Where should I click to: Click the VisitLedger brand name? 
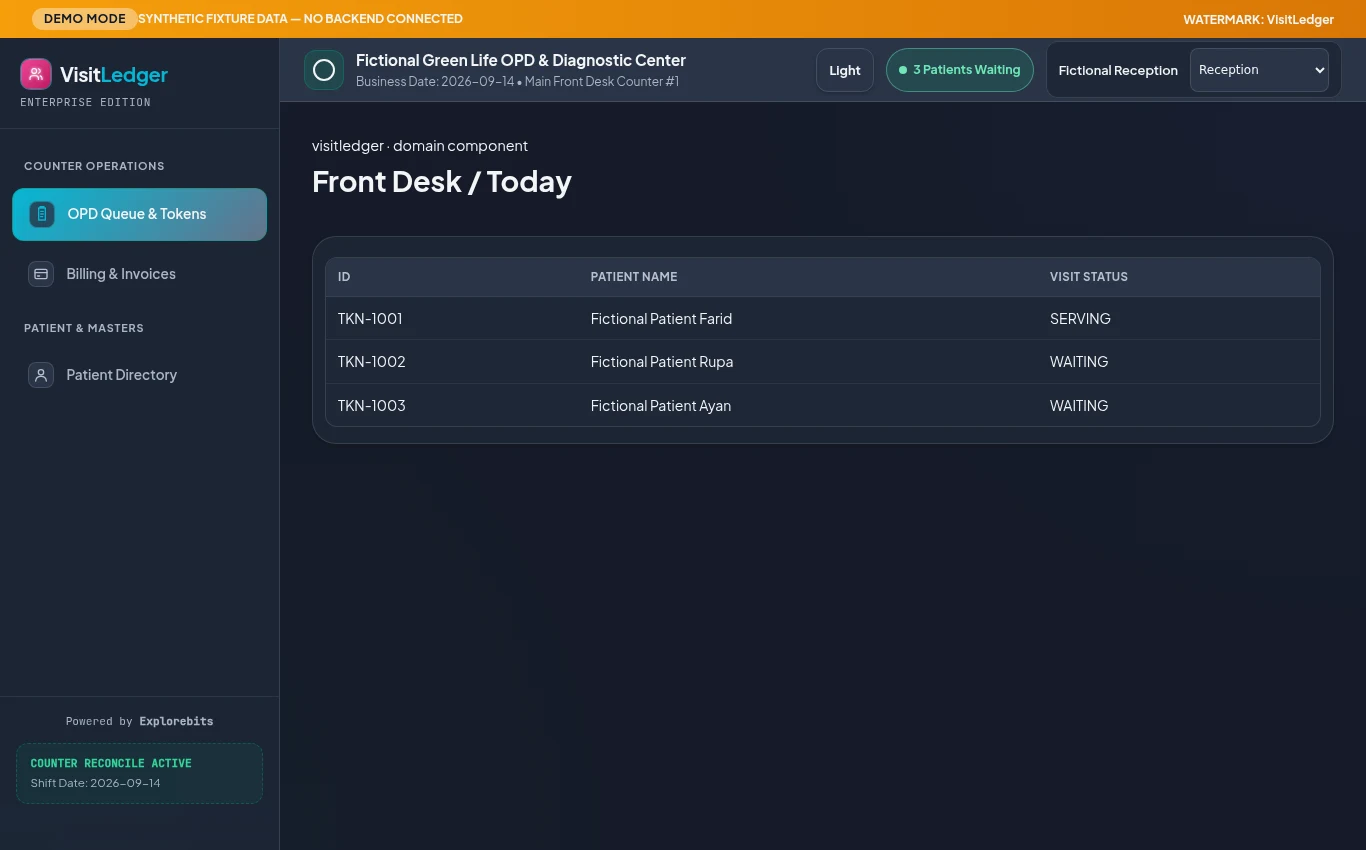[114, 74]
